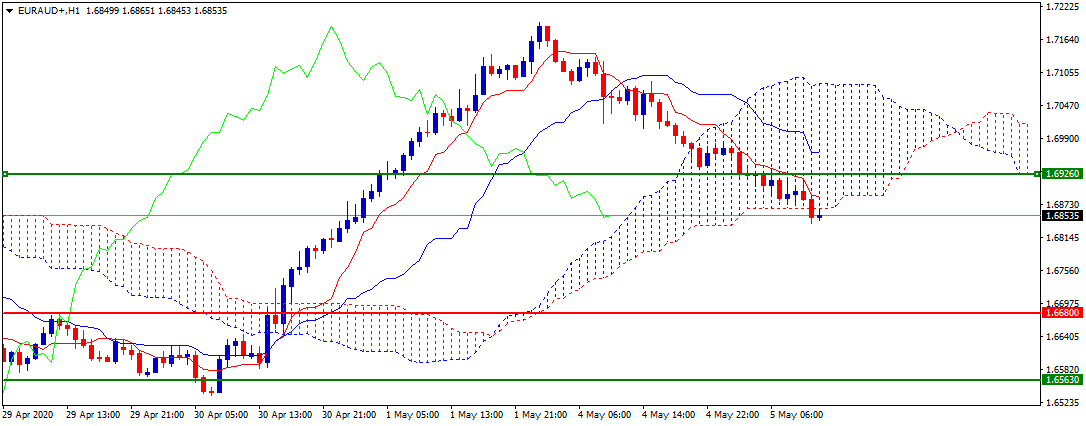Select the green horizontal line at 1.65630

(x=519, y=380)
